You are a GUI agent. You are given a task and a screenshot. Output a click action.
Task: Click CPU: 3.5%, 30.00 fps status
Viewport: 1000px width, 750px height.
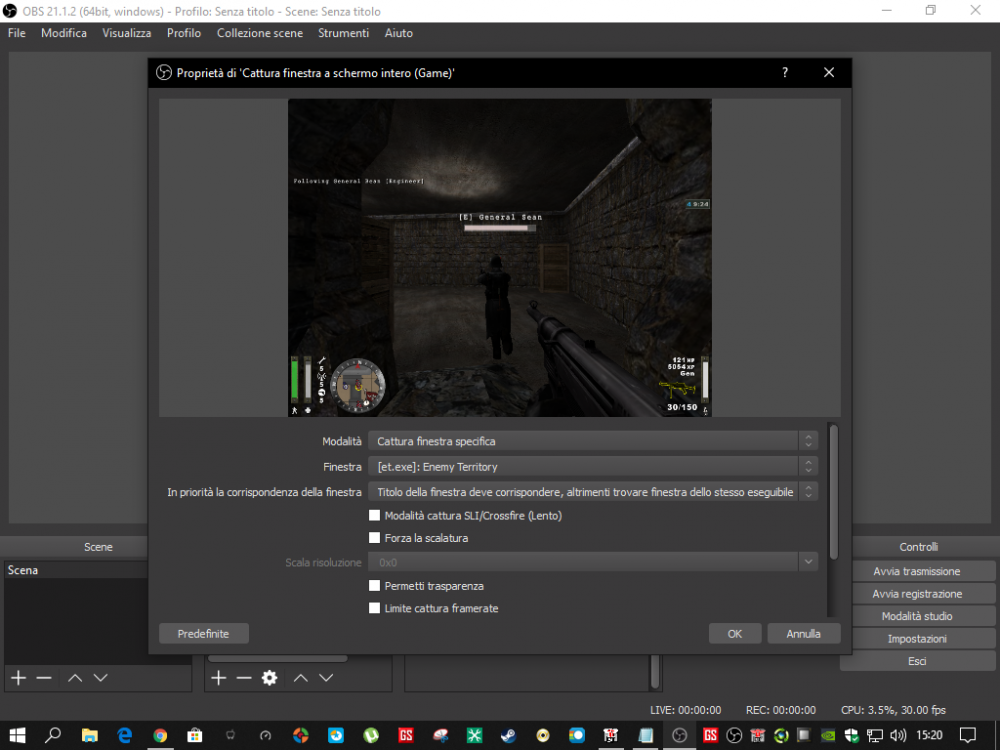pos(893,710)
